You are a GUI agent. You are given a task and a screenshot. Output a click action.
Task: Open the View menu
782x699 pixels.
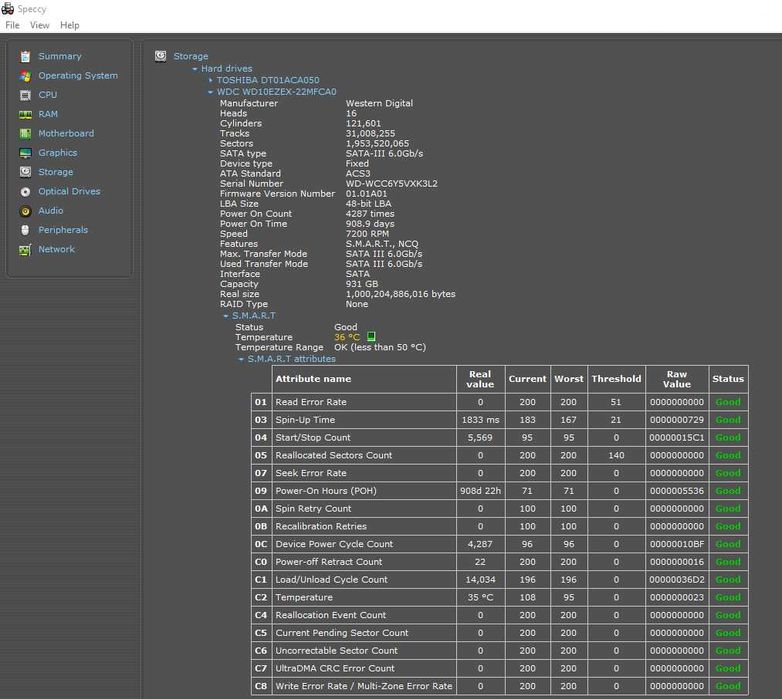click(x=39, y=25)
